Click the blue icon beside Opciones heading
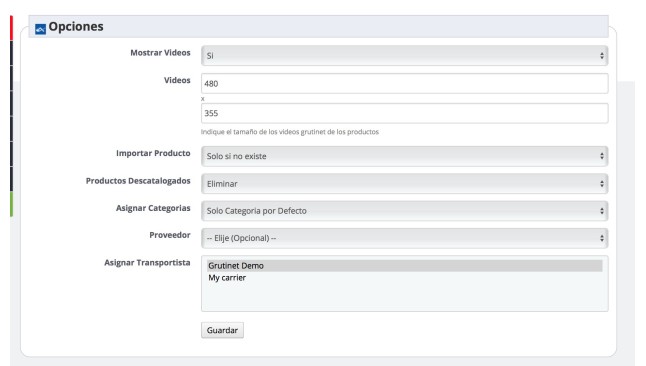Screen dimensions: 646x366 point(40,29)
